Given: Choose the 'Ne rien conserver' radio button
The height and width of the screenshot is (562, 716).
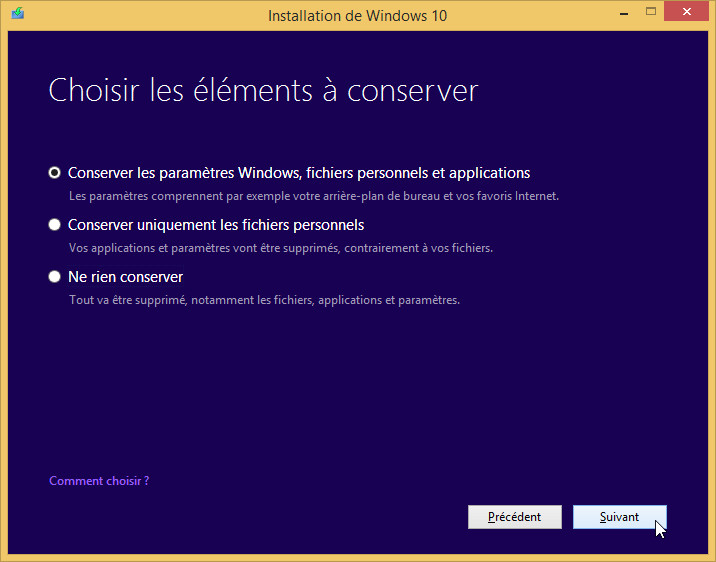Looking at the screenshot, I should click(x=54, y=277).
